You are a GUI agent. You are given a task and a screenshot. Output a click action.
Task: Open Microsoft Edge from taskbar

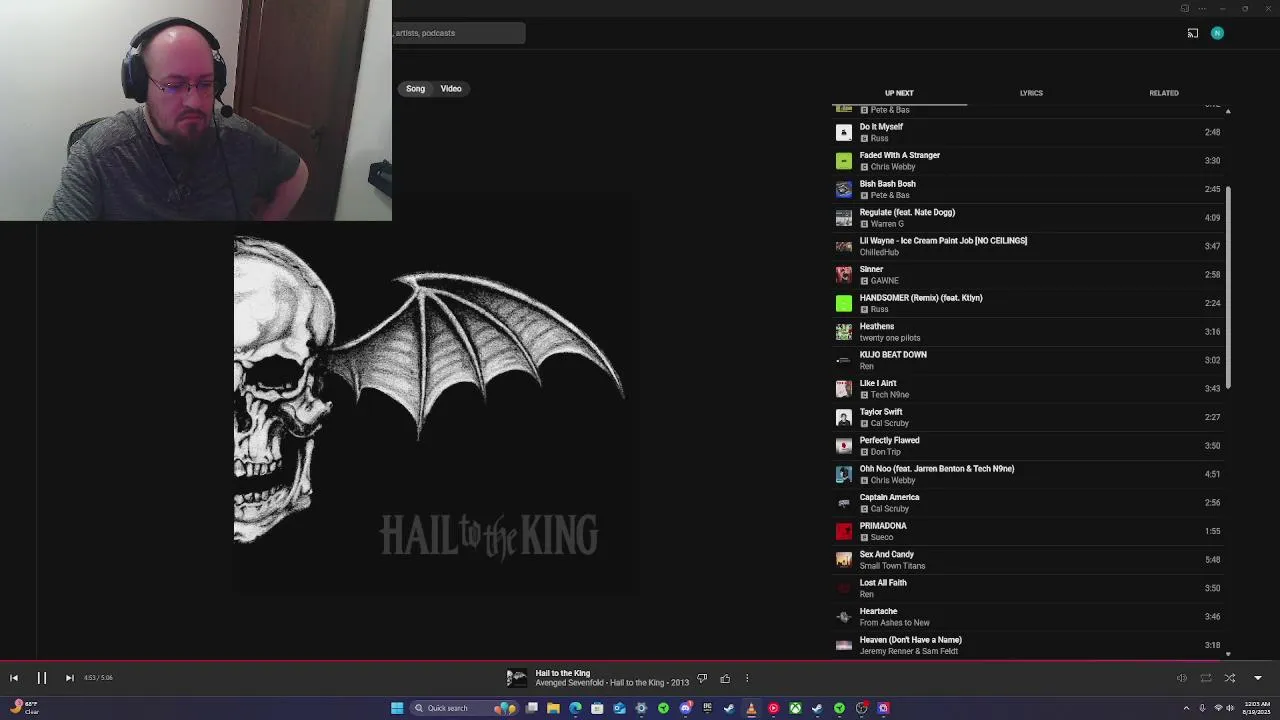575,708
